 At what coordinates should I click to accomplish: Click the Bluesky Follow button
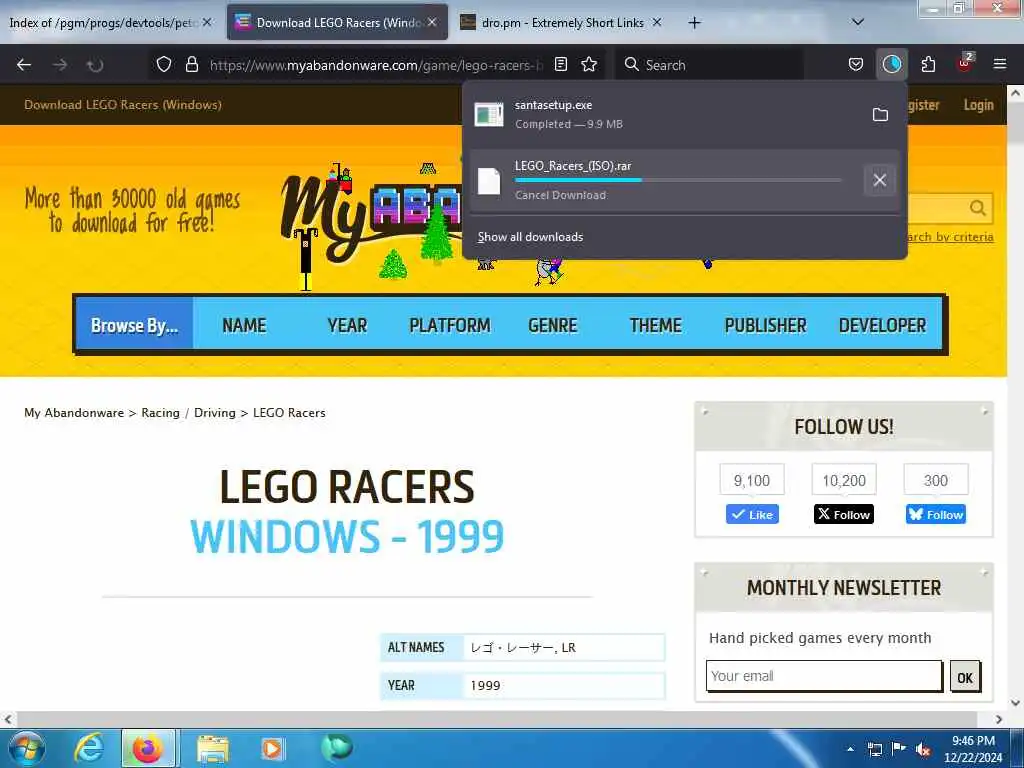(935, 515)
